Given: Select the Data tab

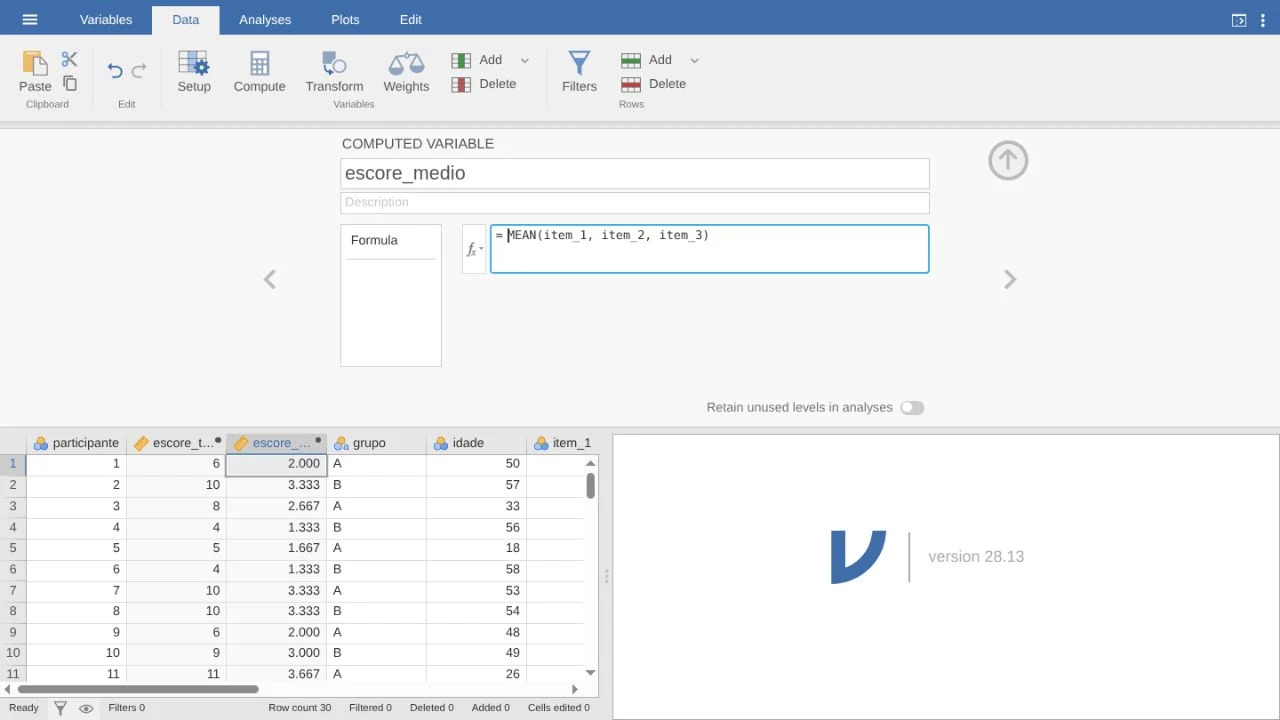Looking at the screenshot, I should coord(185,19).
